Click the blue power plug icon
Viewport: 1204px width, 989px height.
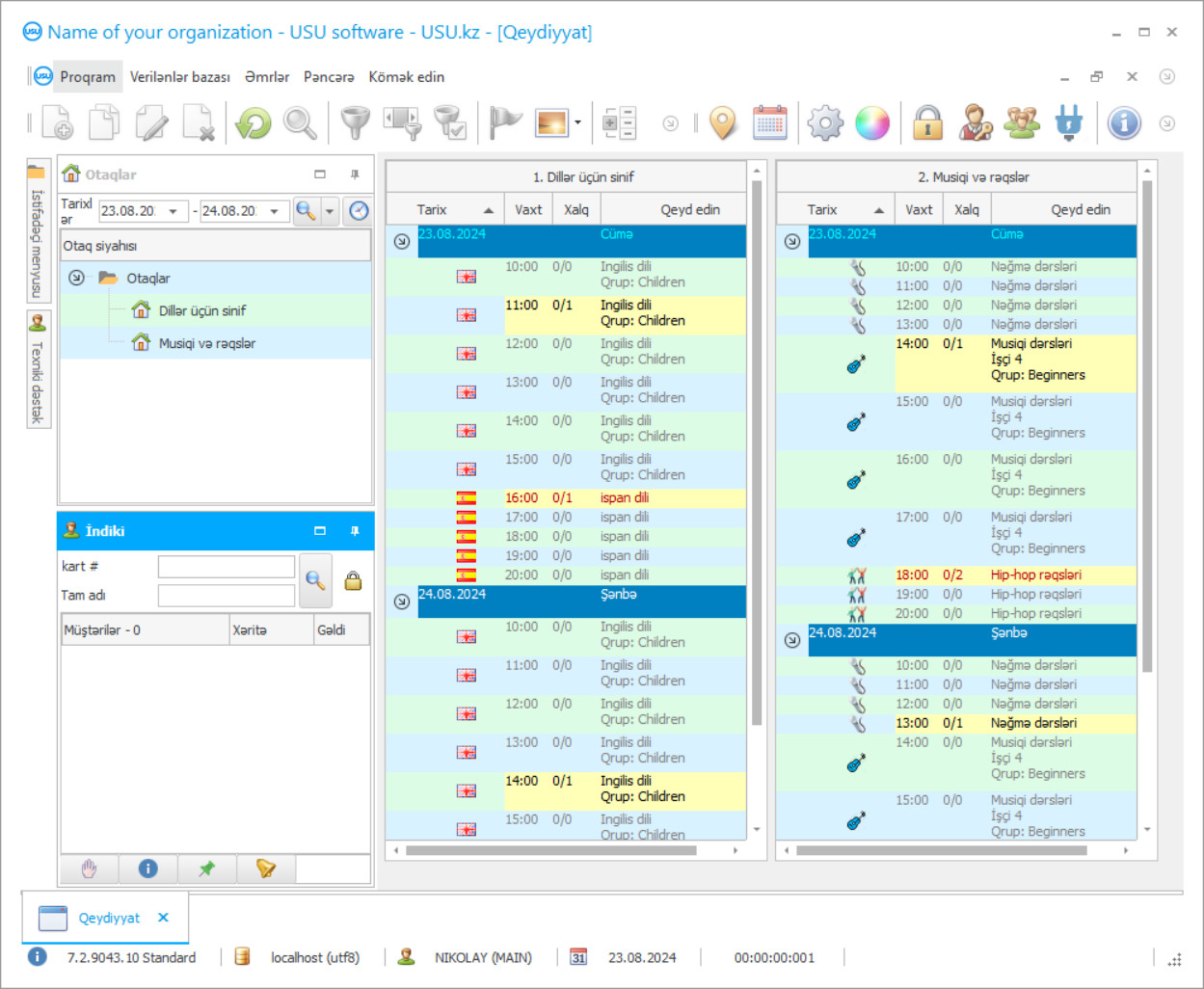click(x=1069, y=123)
